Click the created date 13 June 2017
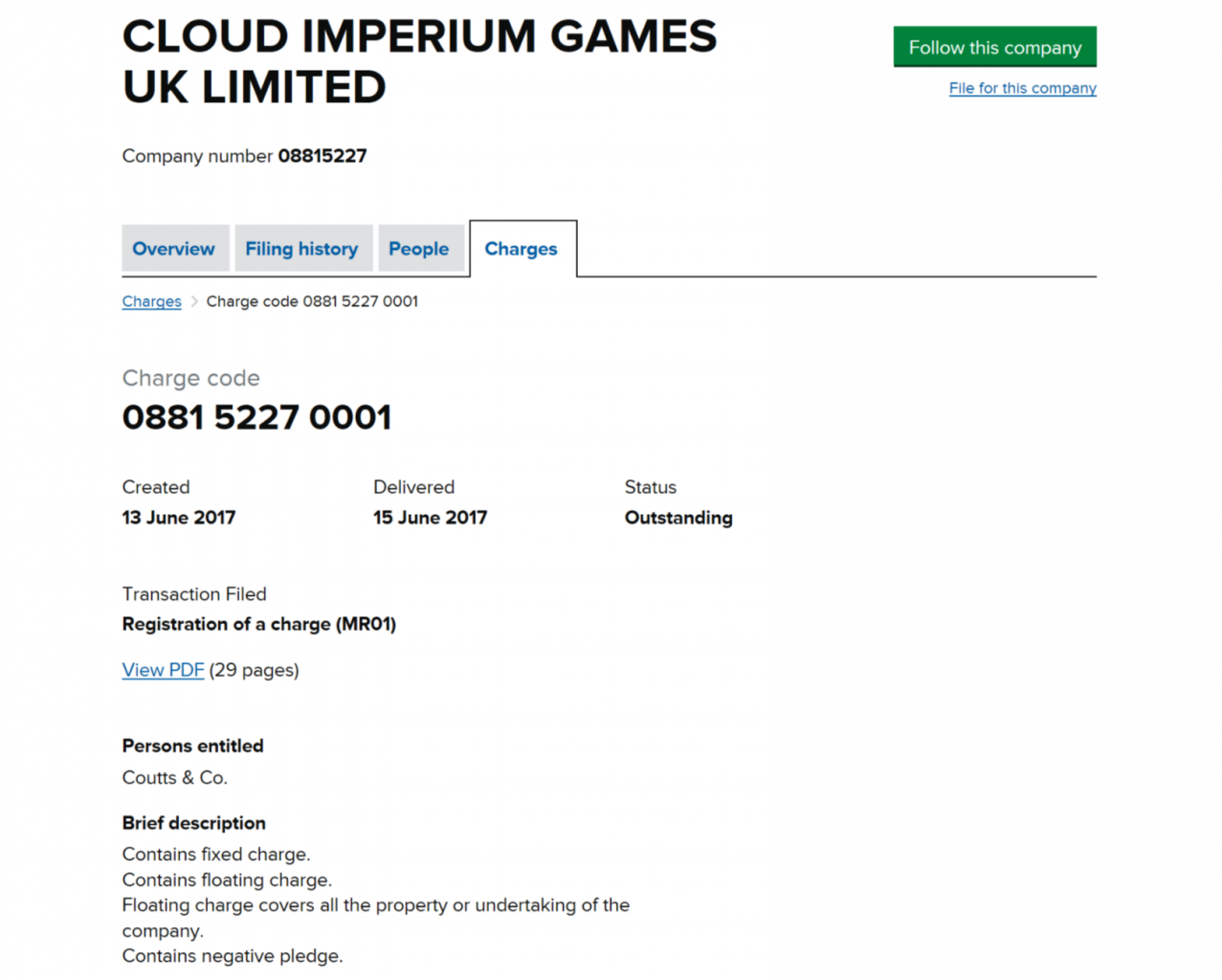Image resolution: width=1222 pixels, height=980 pixels. pos(179,518)
